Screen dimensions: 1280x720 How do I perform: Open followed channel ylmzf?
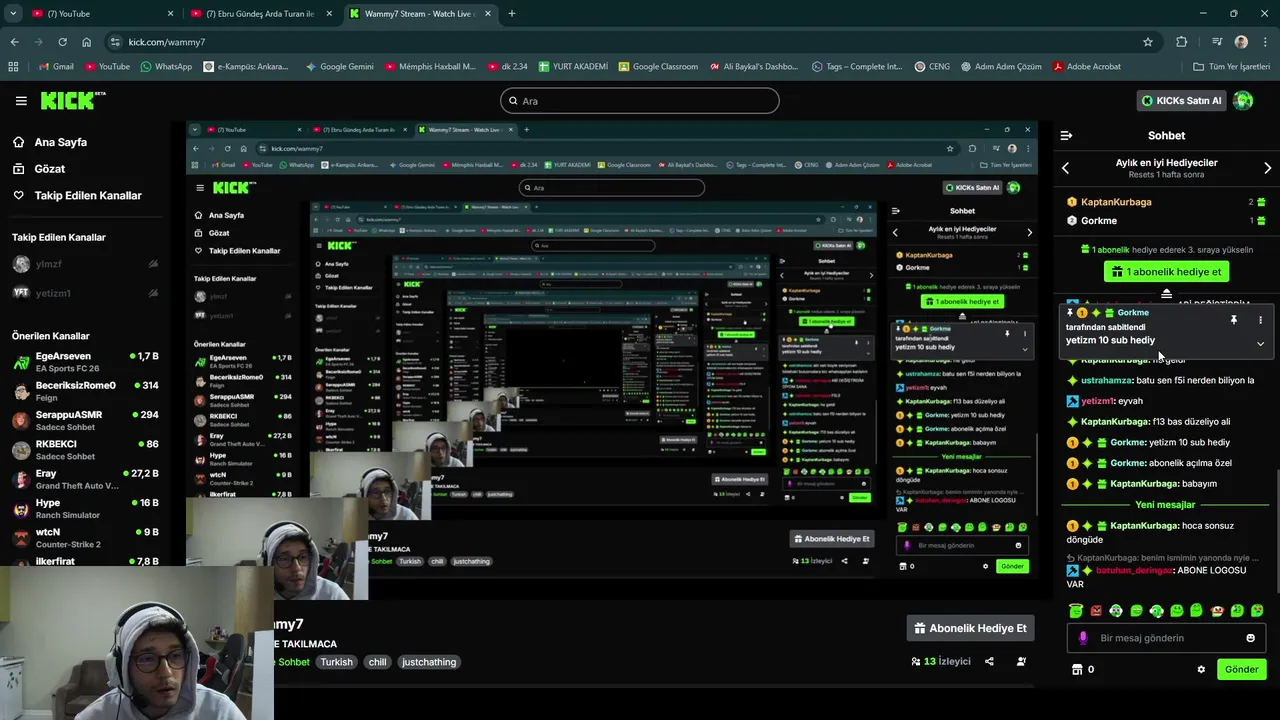coord(85,264)
